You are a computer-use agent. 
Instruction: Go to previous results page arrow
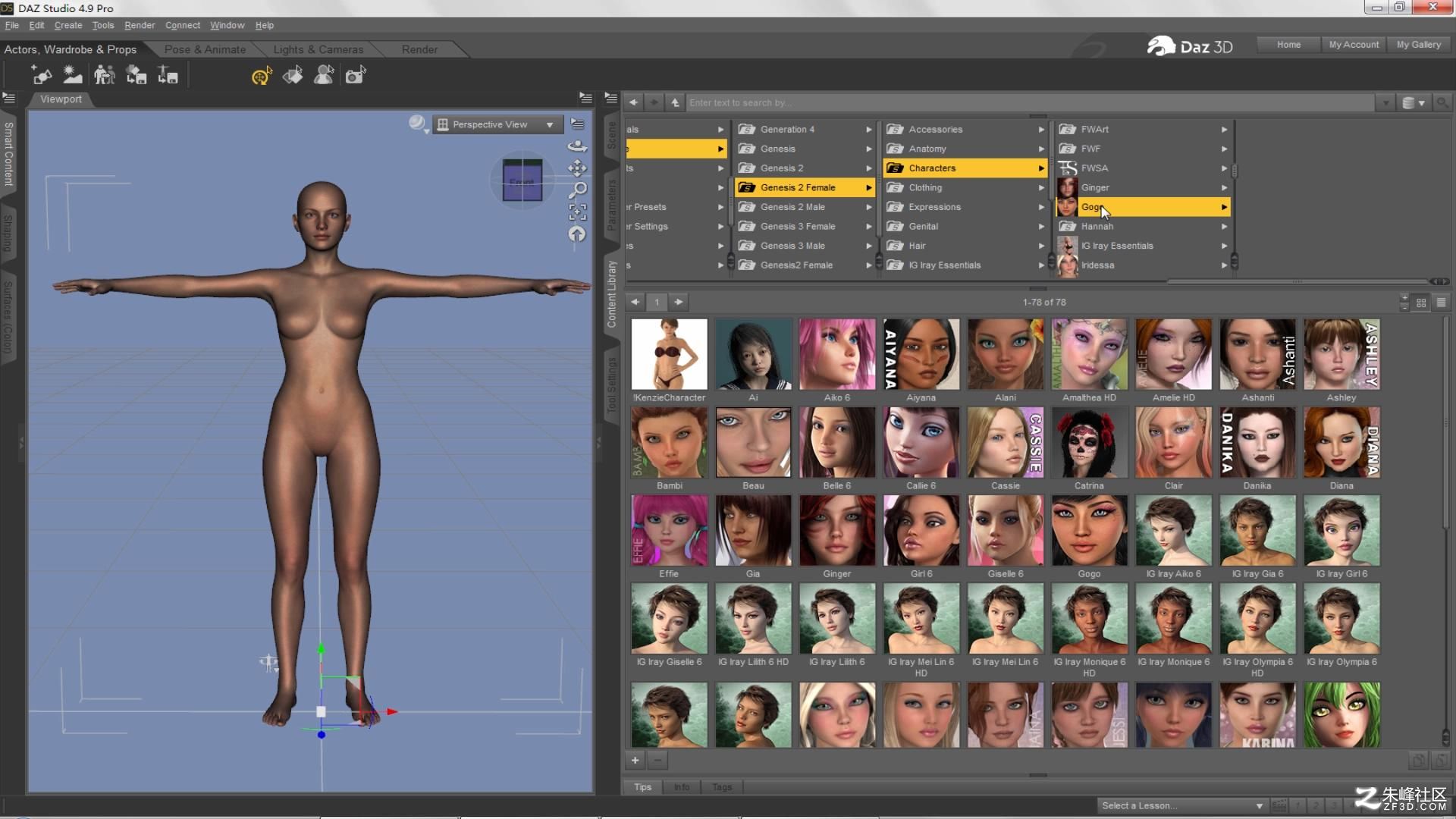tap(635, 302)
